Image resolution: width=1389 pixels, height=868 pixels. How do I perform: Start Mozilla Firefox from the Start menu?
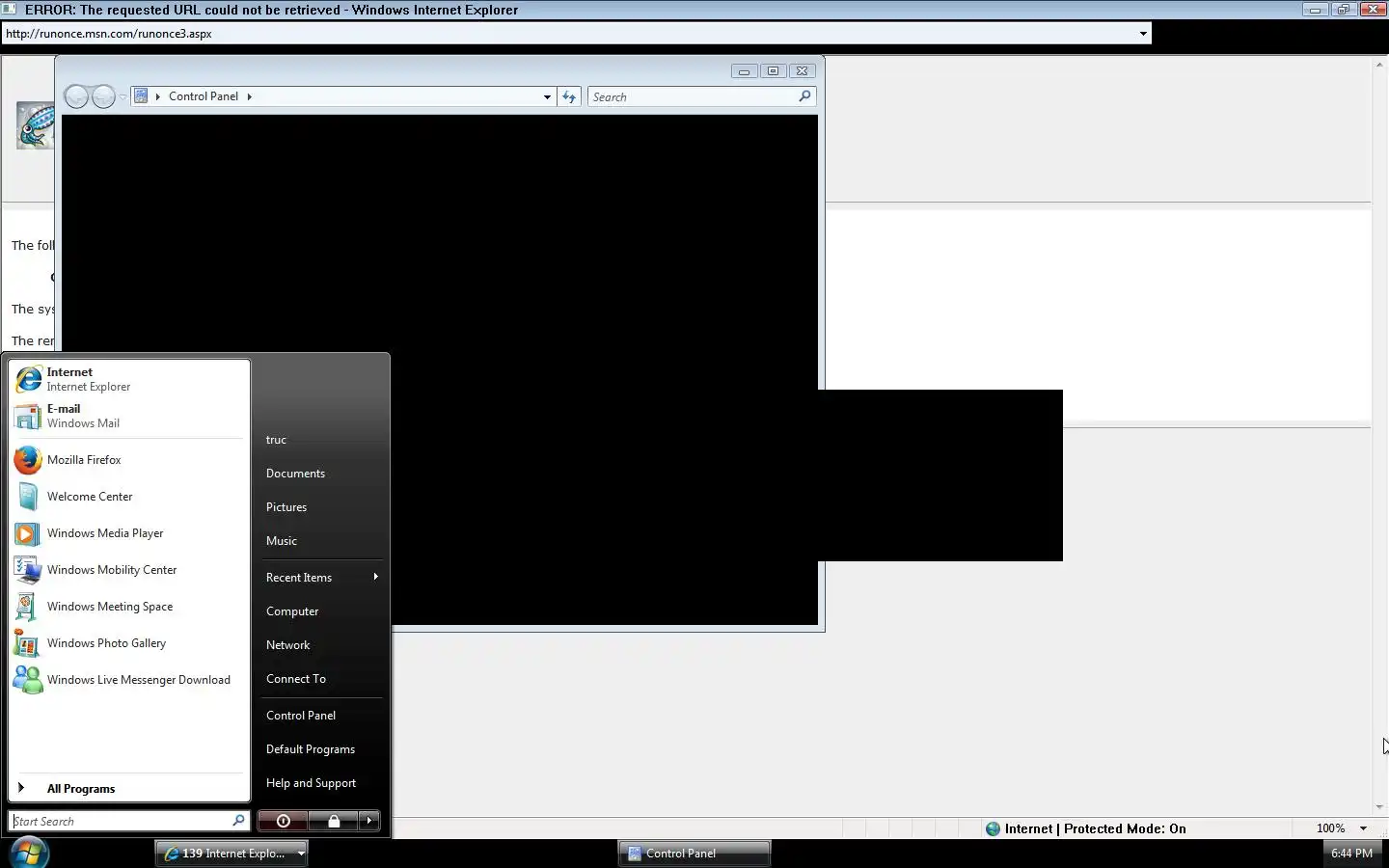coord(129,460)
